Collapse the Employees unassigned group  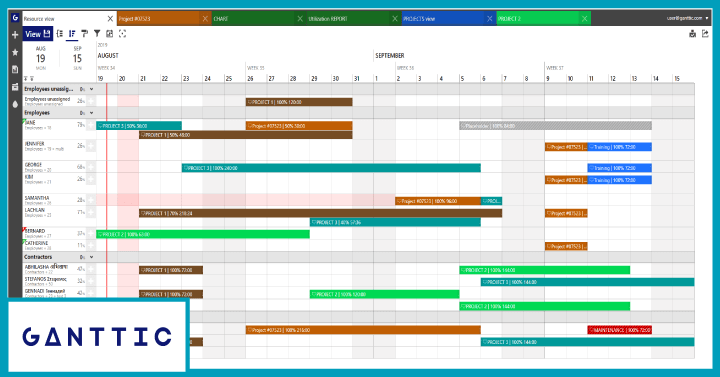(91, 89)
